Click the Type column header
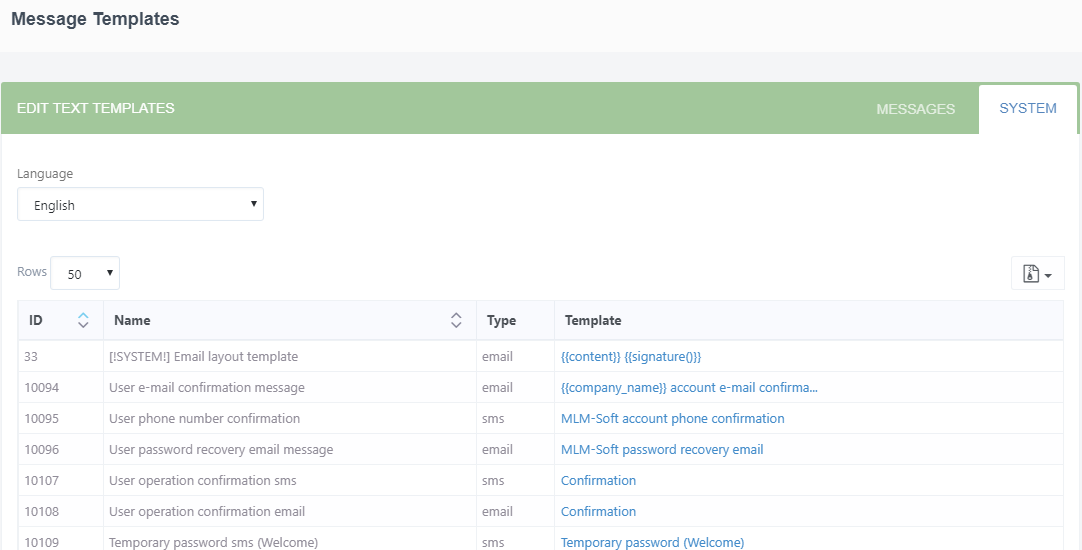 pos(501,320)
